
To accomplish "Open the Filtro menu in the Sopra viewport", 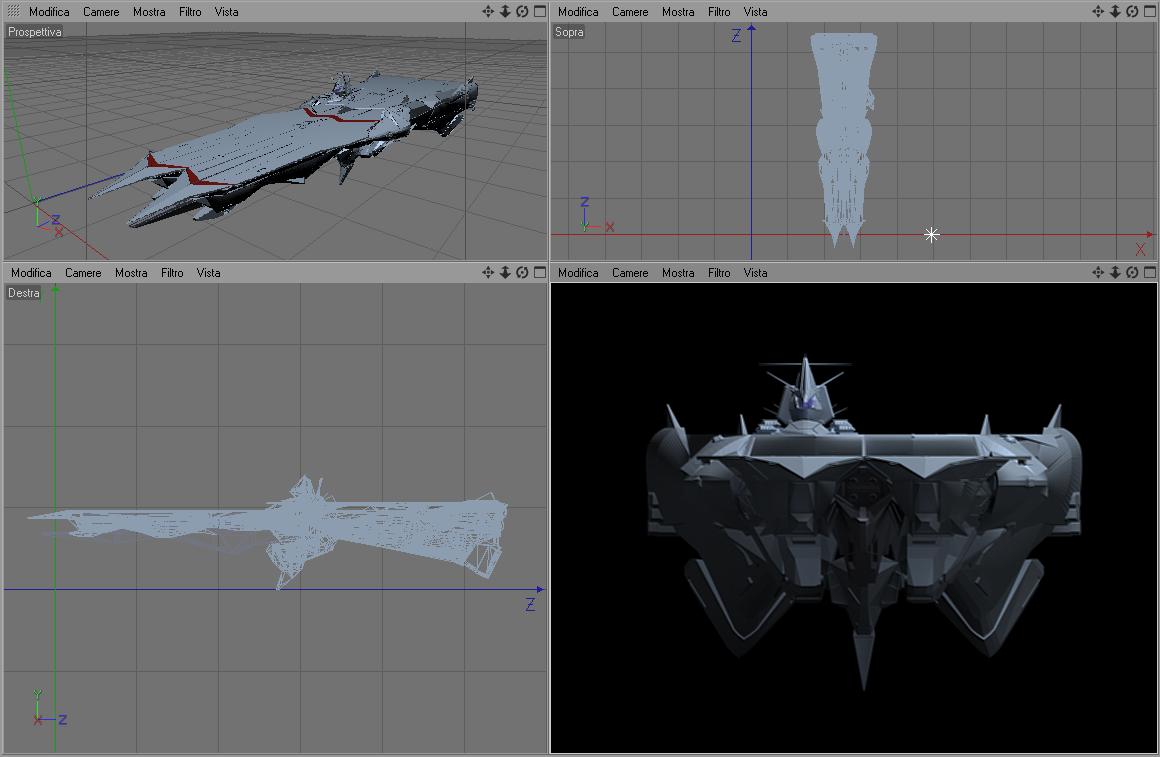I will 719,12.
